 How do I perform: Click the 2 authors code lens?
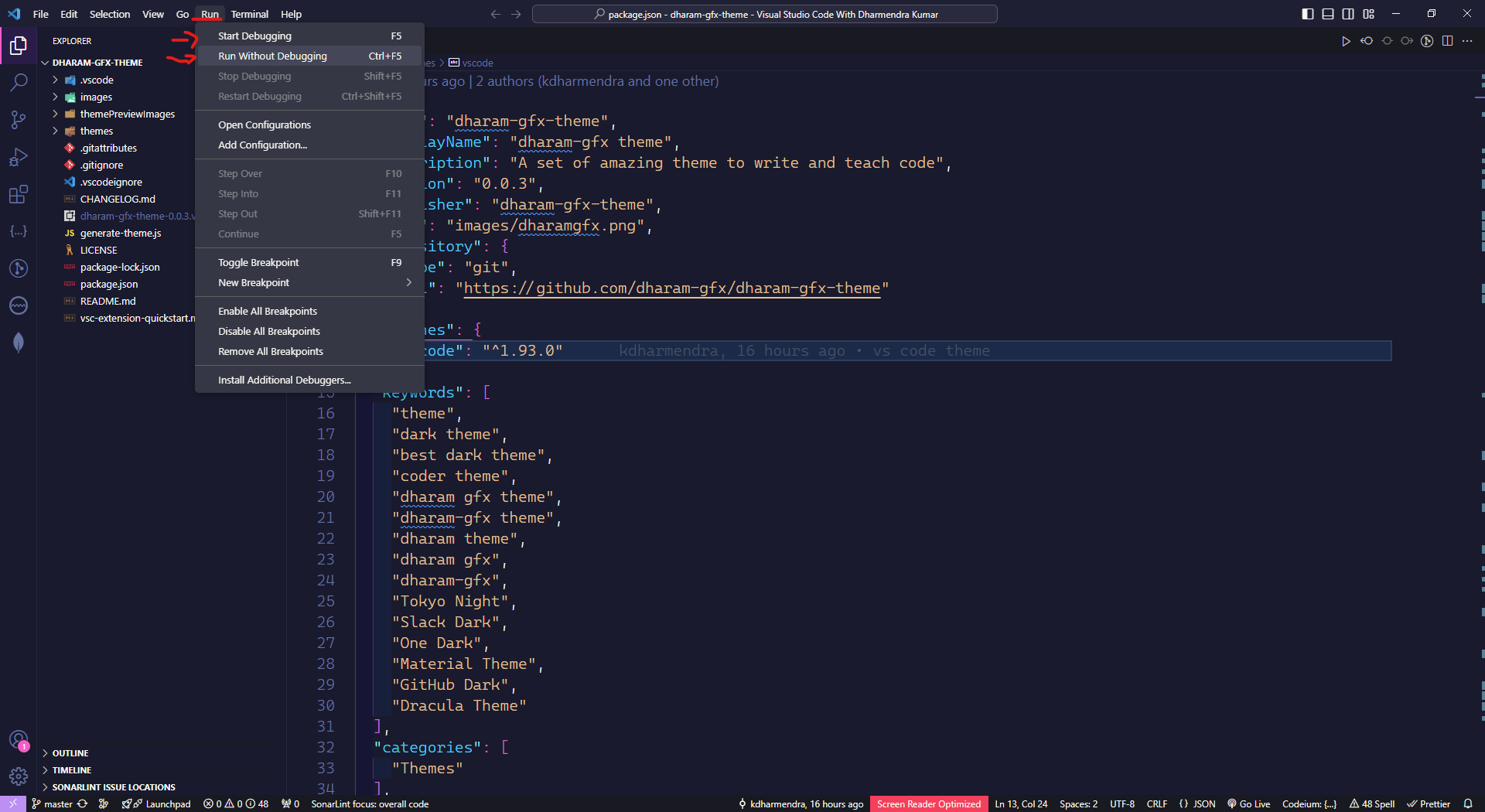[x=597, y=81]
